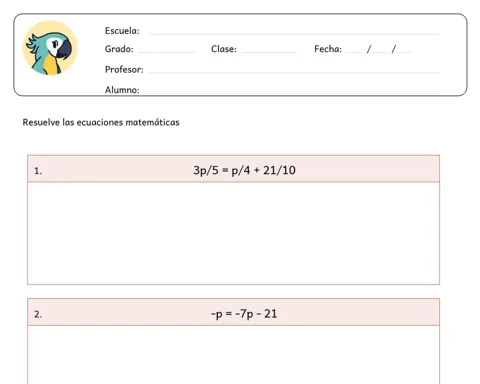
Task: Click the Fecha label
Action: 328,49
